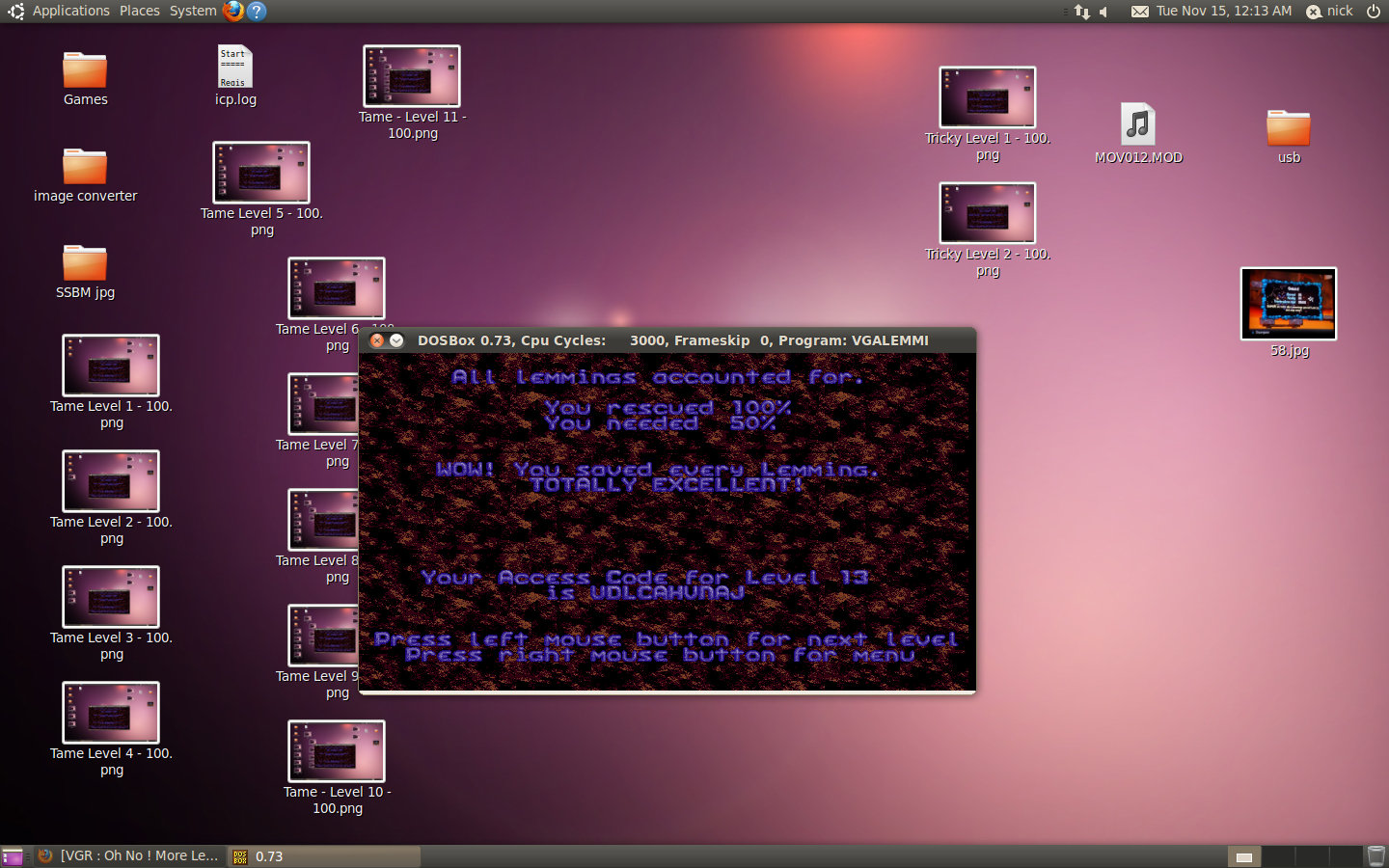The width and height of the screenshot is (1389, 868).
Task: Select the icp.log text file icon
Action: [x=234, y=68]
